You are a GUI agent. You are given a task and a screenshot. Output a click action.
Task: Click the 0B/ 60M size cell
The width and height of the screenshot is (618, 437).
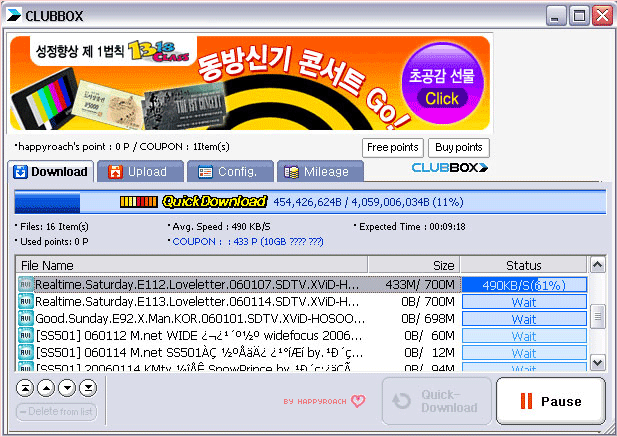click(429, 335)
